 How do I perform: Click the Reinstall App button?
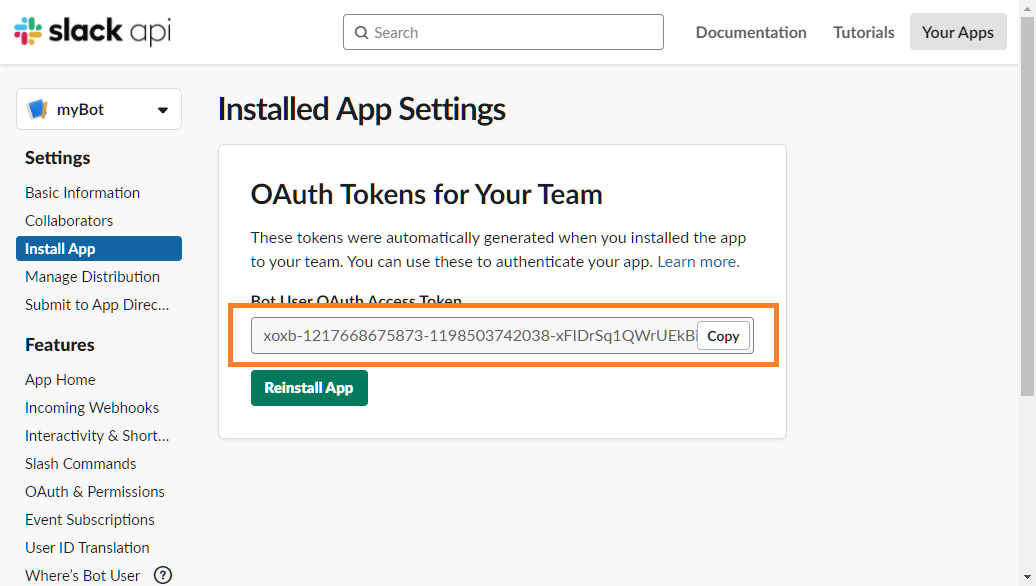pos(309,388)
